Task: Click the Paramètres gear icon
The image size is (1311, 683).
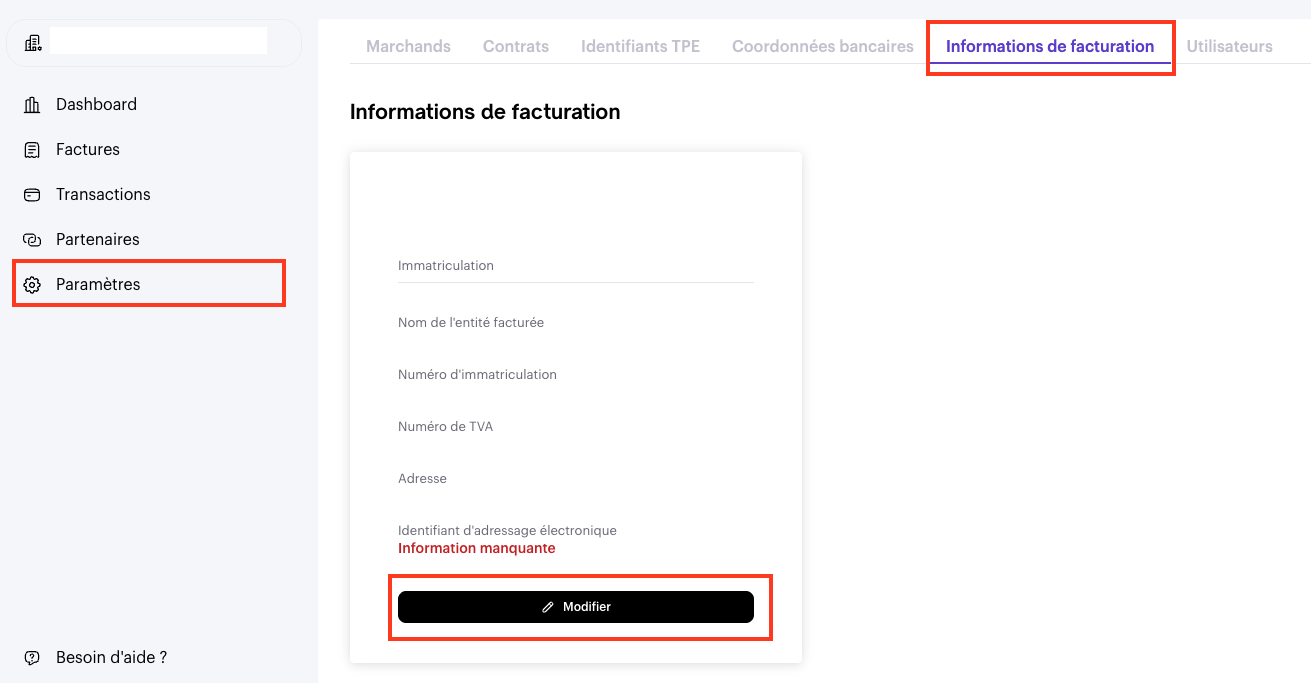Action: pos(32,285)
